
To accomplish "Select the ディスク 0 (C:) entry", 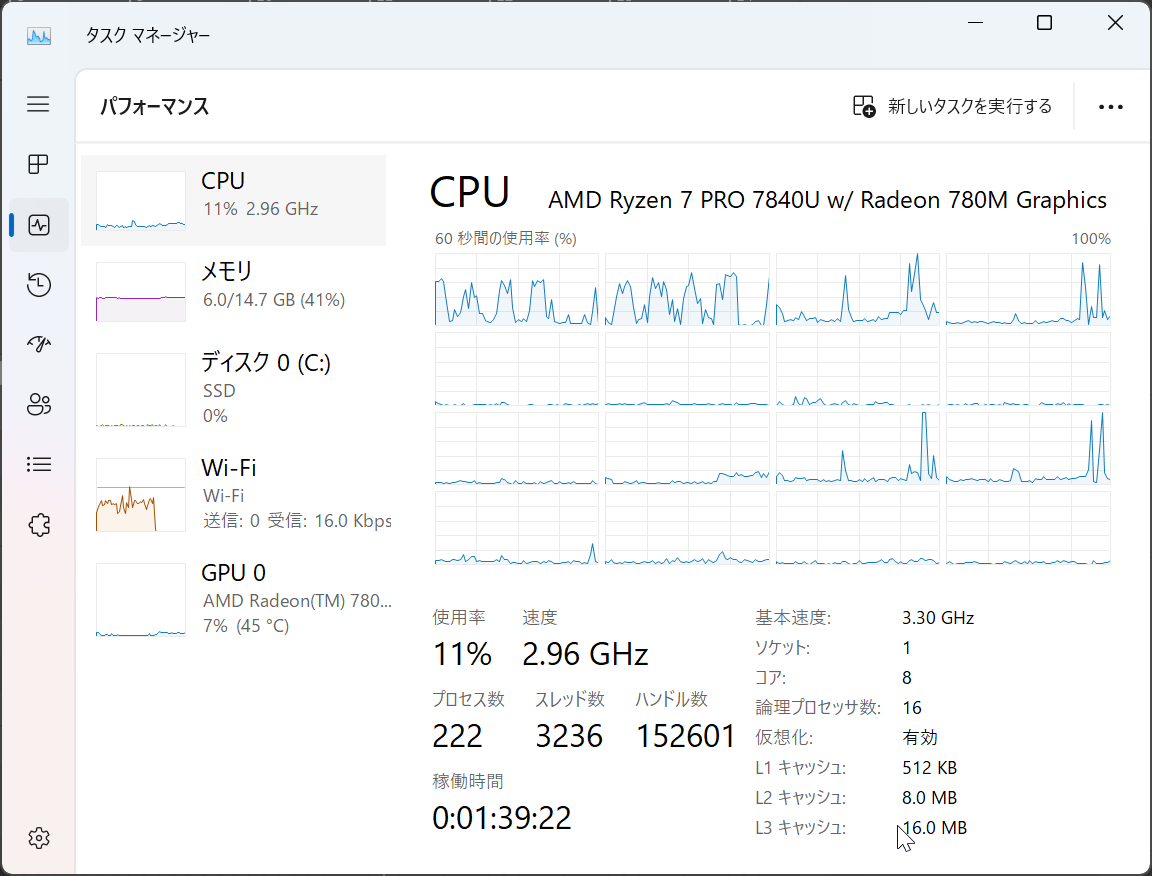I will tap(233, 388).
